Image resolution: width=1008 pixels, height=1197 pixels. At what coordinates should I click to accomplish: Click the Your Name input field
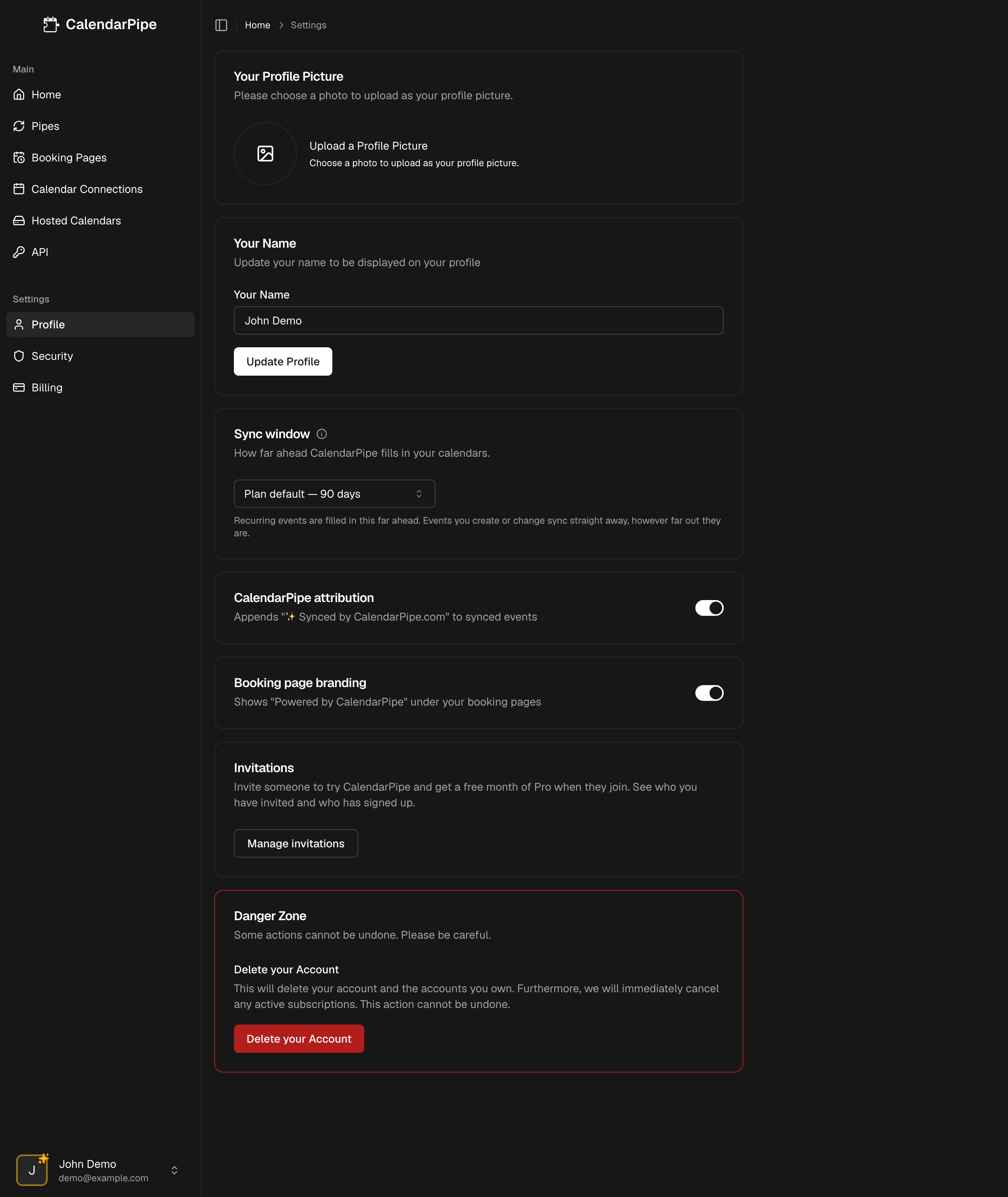coord(478,320)
